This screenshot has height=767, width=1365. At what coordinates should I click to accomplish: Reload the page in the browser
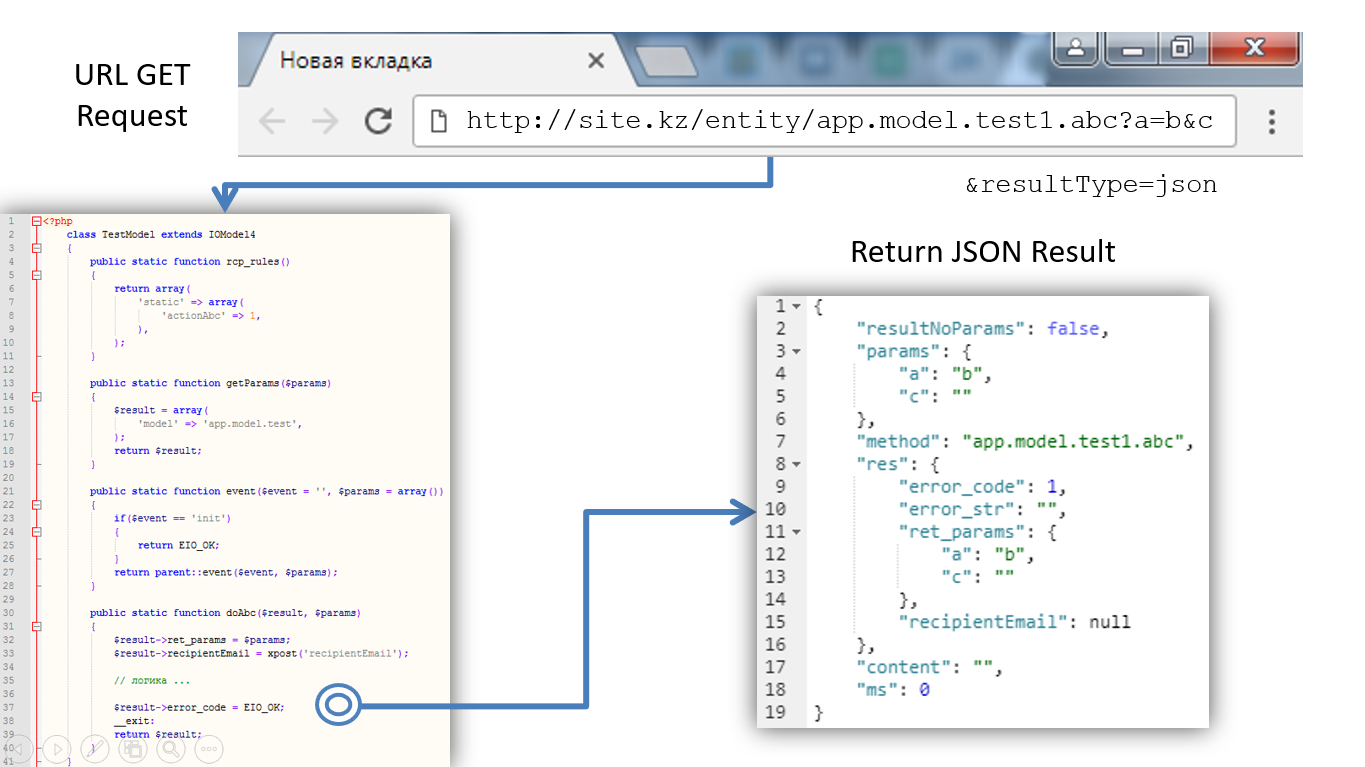tap(377, 122)
